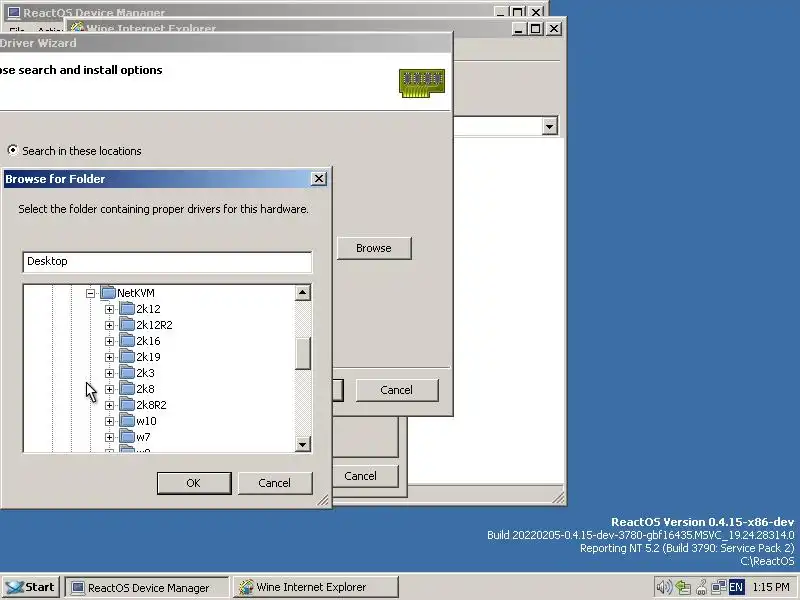Expand the 2k8R2 folder node
Viewport: 800px width, 600px height.
pos(109,405)
